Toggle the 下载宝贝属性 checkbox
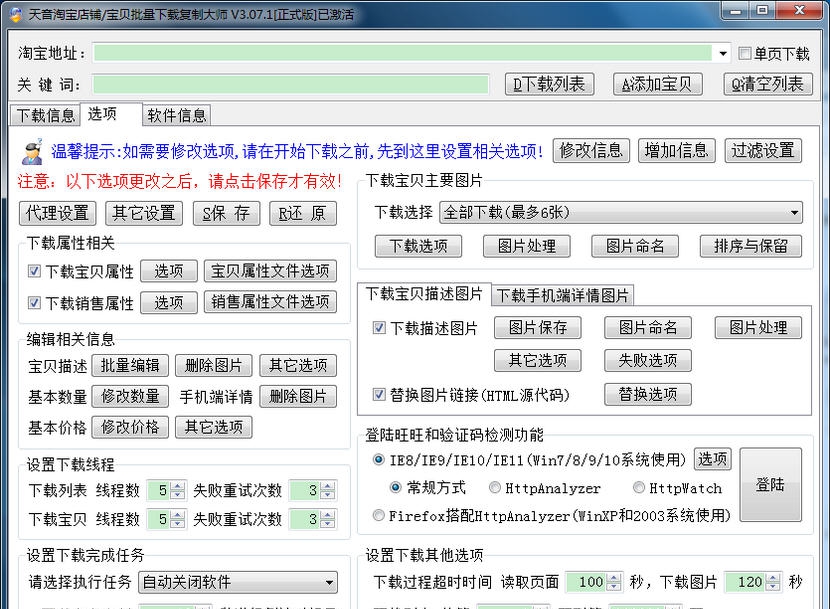Image resolution: width=830 pixels, height=609 pixels. pyautogui.click(x=34, y=271)
